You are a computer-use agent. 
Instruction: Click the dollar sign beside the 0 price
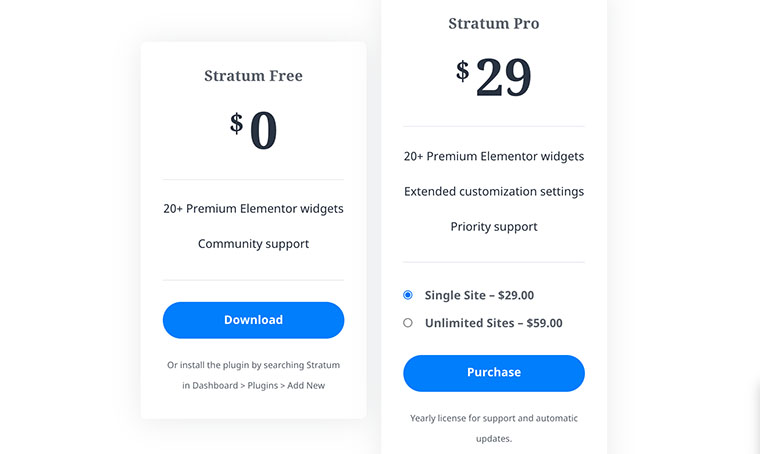(237, 122)
